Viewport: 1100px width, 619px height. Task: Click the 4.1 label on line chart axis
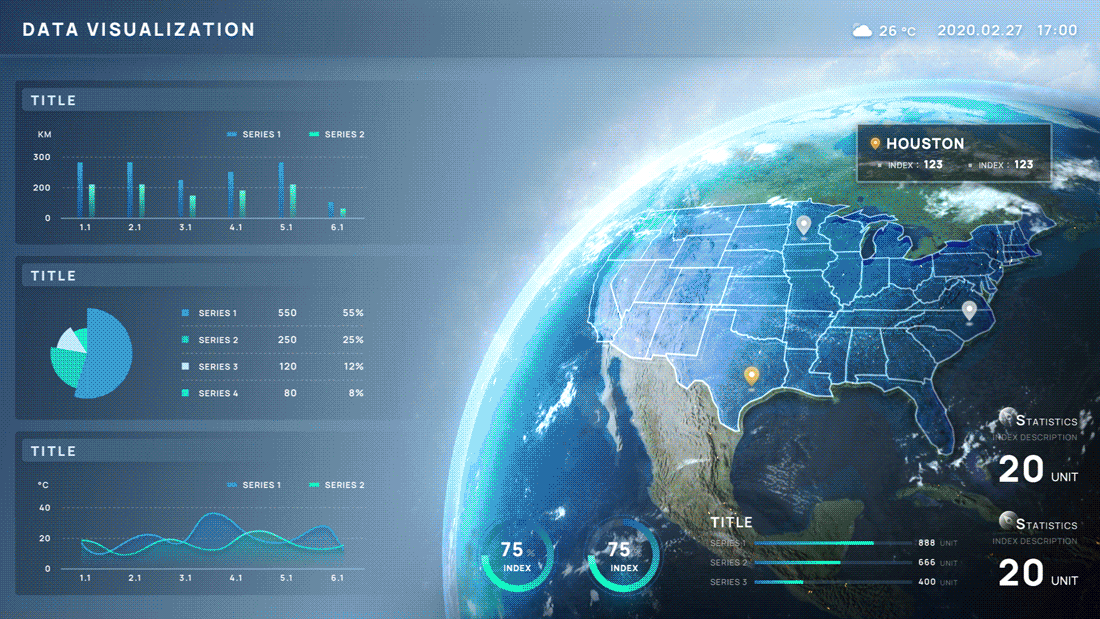236,578
